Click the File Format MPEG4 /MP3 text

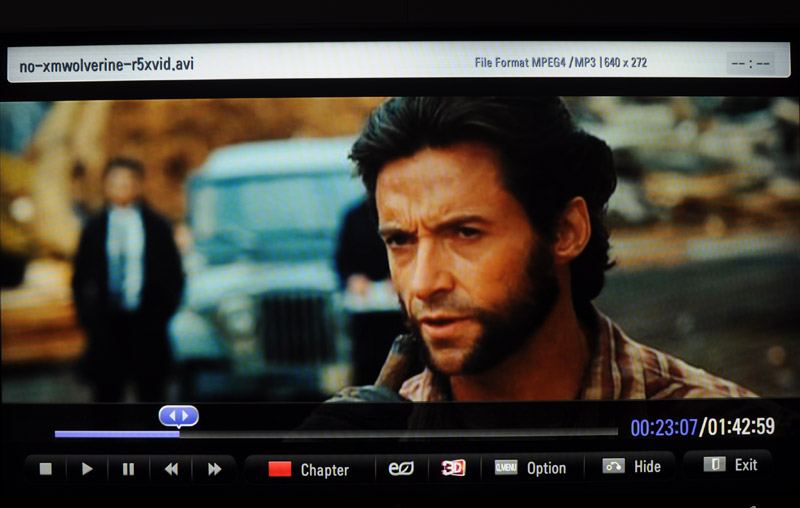click(x=535, y=63)
